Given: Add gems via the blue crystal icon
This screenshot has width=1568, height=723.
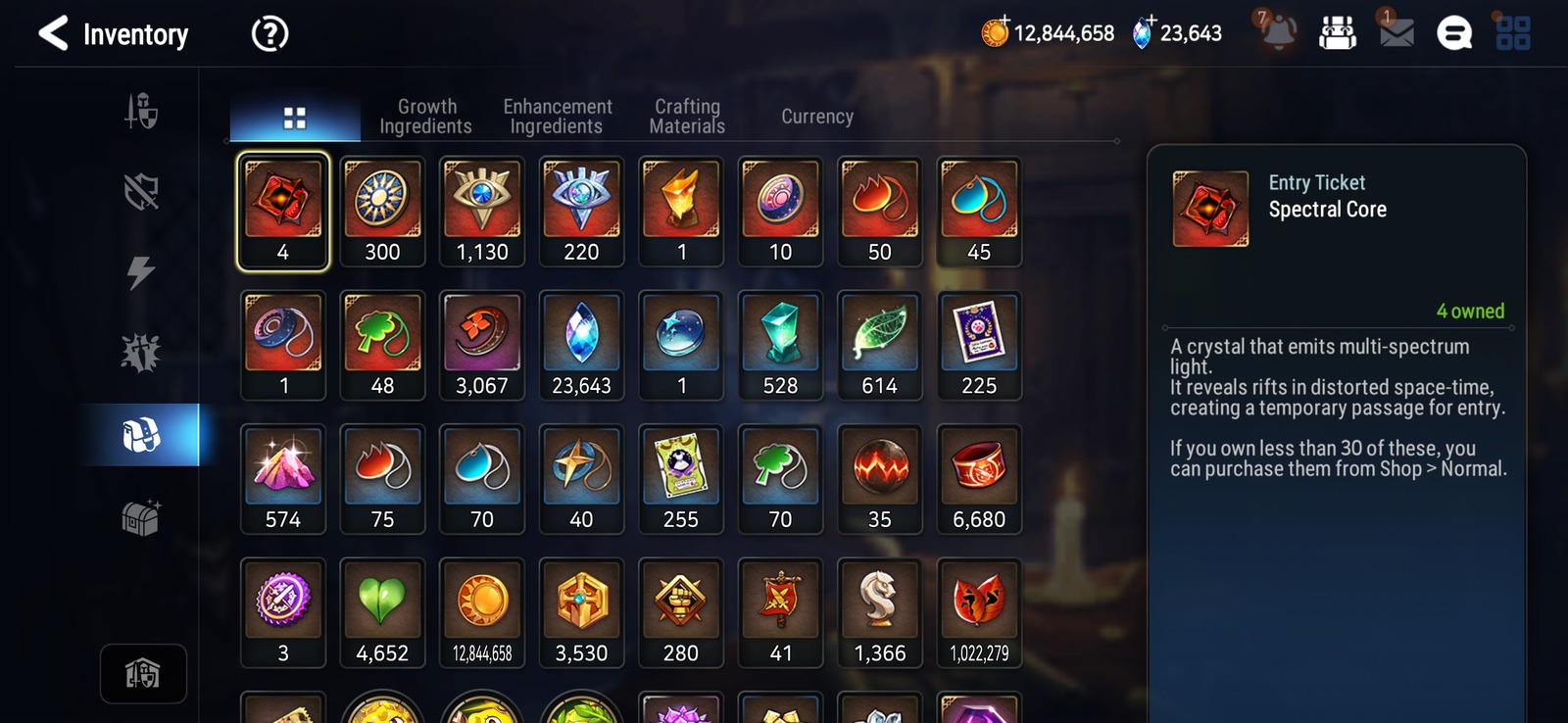Looking at the screenshot, I should (1143, 32).
